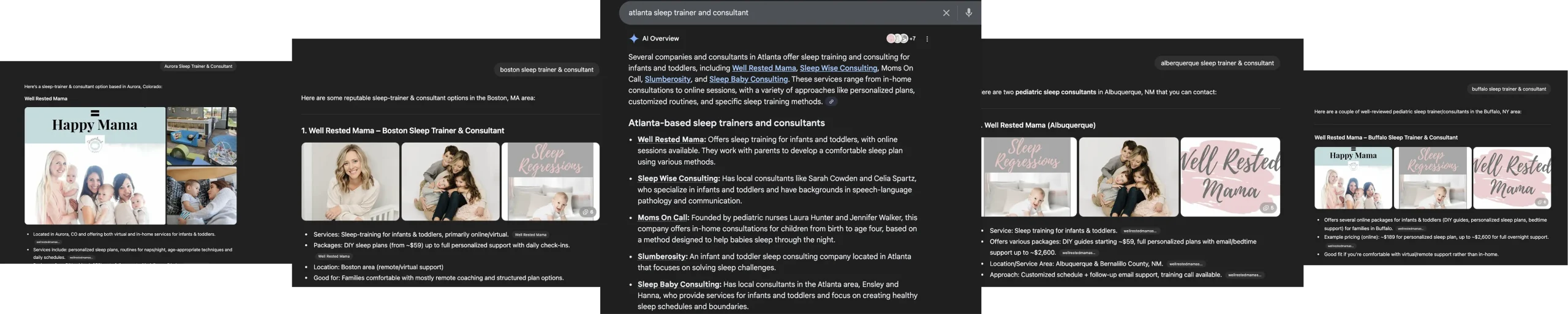Viewport: 1568px width, 314px height.
Task: Open the AI Overview three-dot options menu
Action: point(927,39)
